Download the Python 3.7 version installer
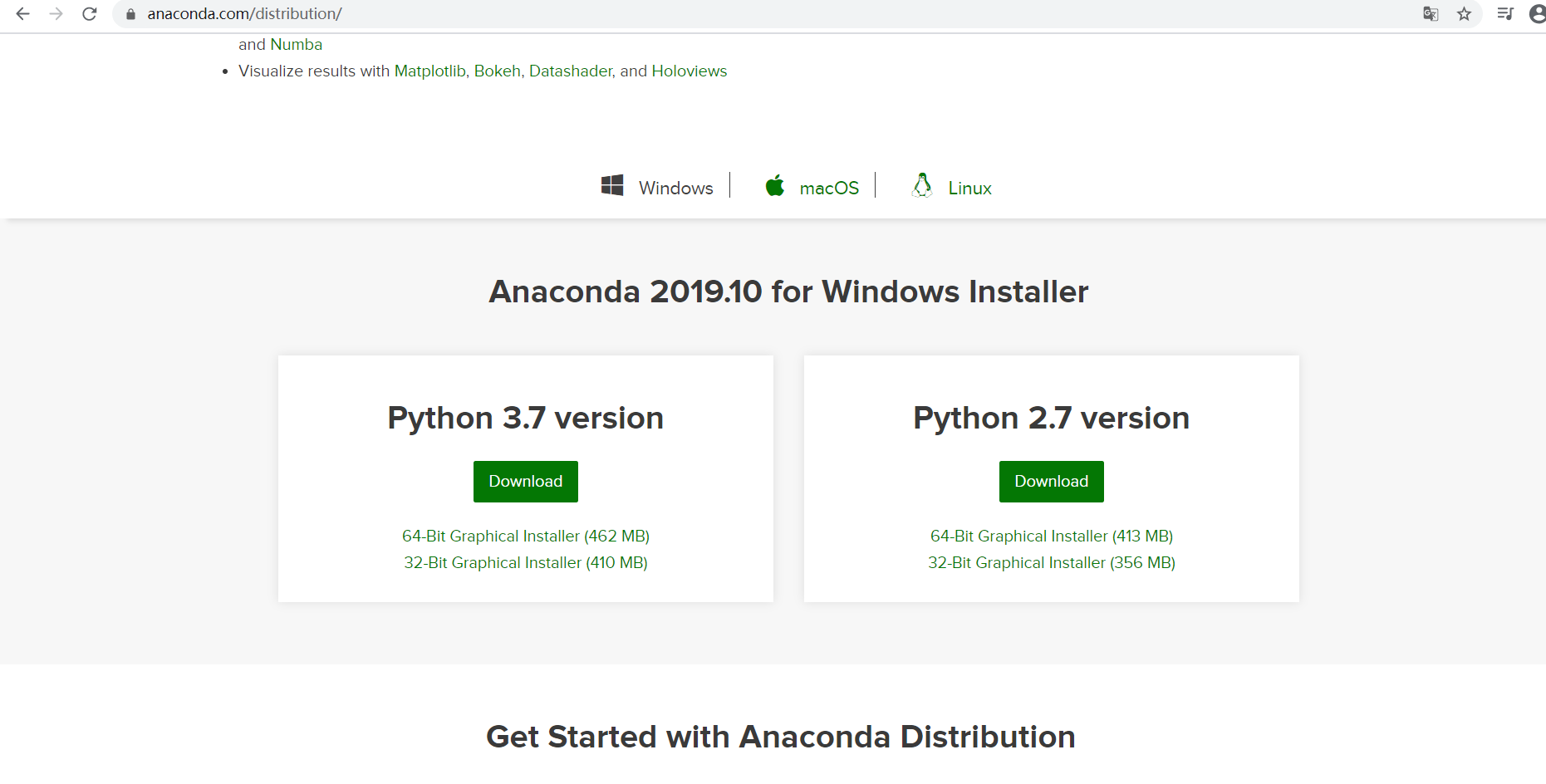Viewport: 1546px width, 784px height. click(x=526, y=482)
